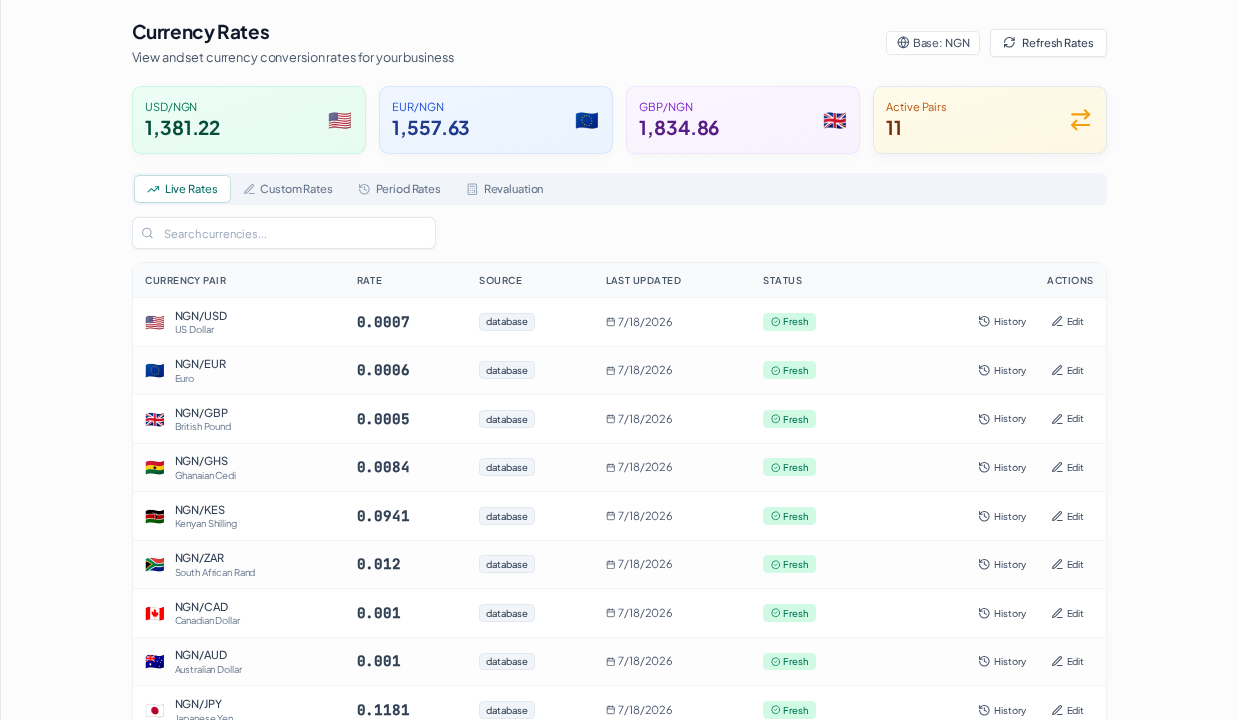Image resolution: width=1237 pixels, height=720 pixels.
Task: Click the GBP/NGN value 1,834.86
Action: coord(679,128)
